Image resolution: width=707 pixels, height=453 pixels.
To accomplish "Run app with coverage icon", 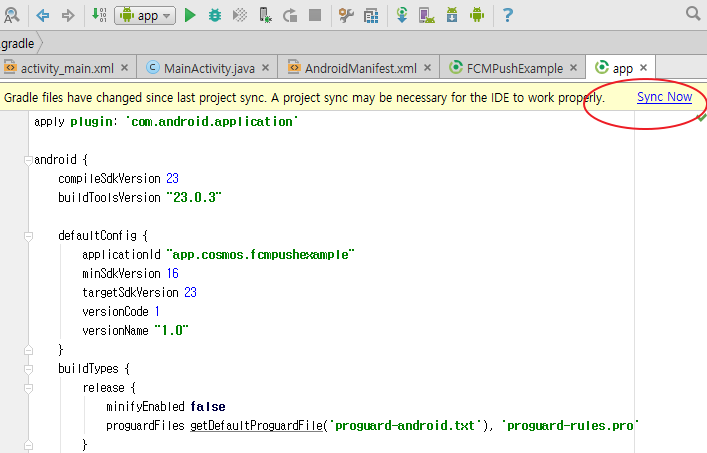I will click(x=240, y=16).
